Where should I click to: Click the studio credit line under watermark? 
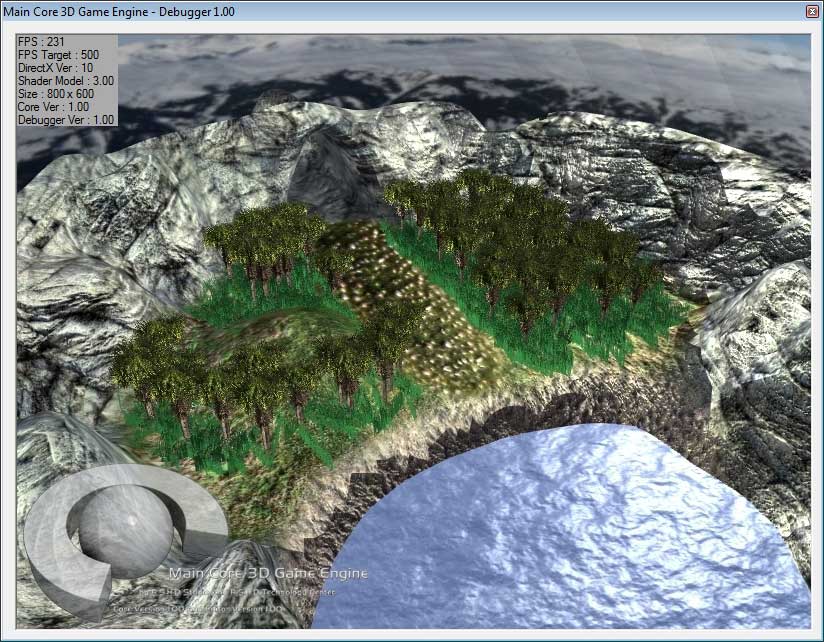point(250,591)
